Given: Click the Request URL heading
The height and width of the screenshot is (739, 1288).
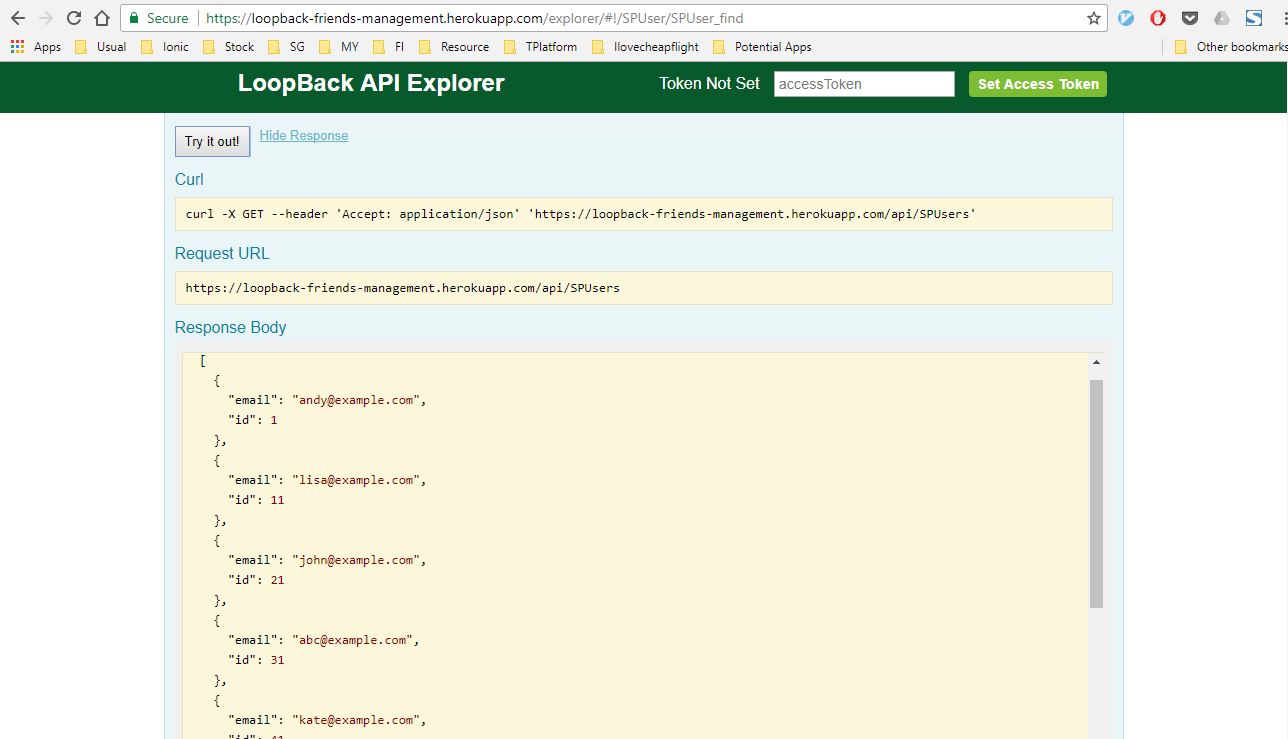Looking at the screenshot, I should tap(222, 254).
